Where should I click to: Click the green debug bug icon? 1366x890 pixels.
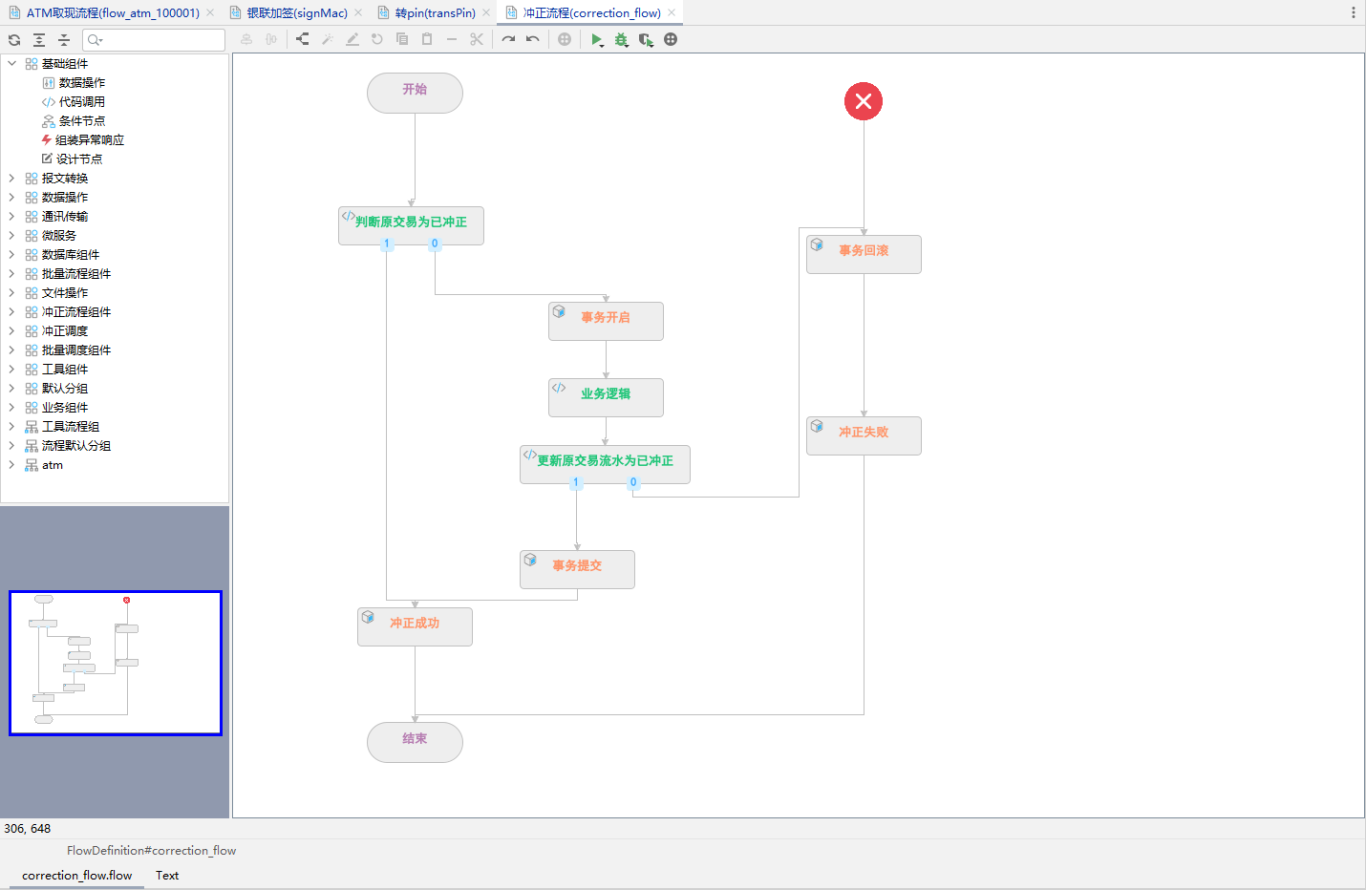click(x=621, y=40)
